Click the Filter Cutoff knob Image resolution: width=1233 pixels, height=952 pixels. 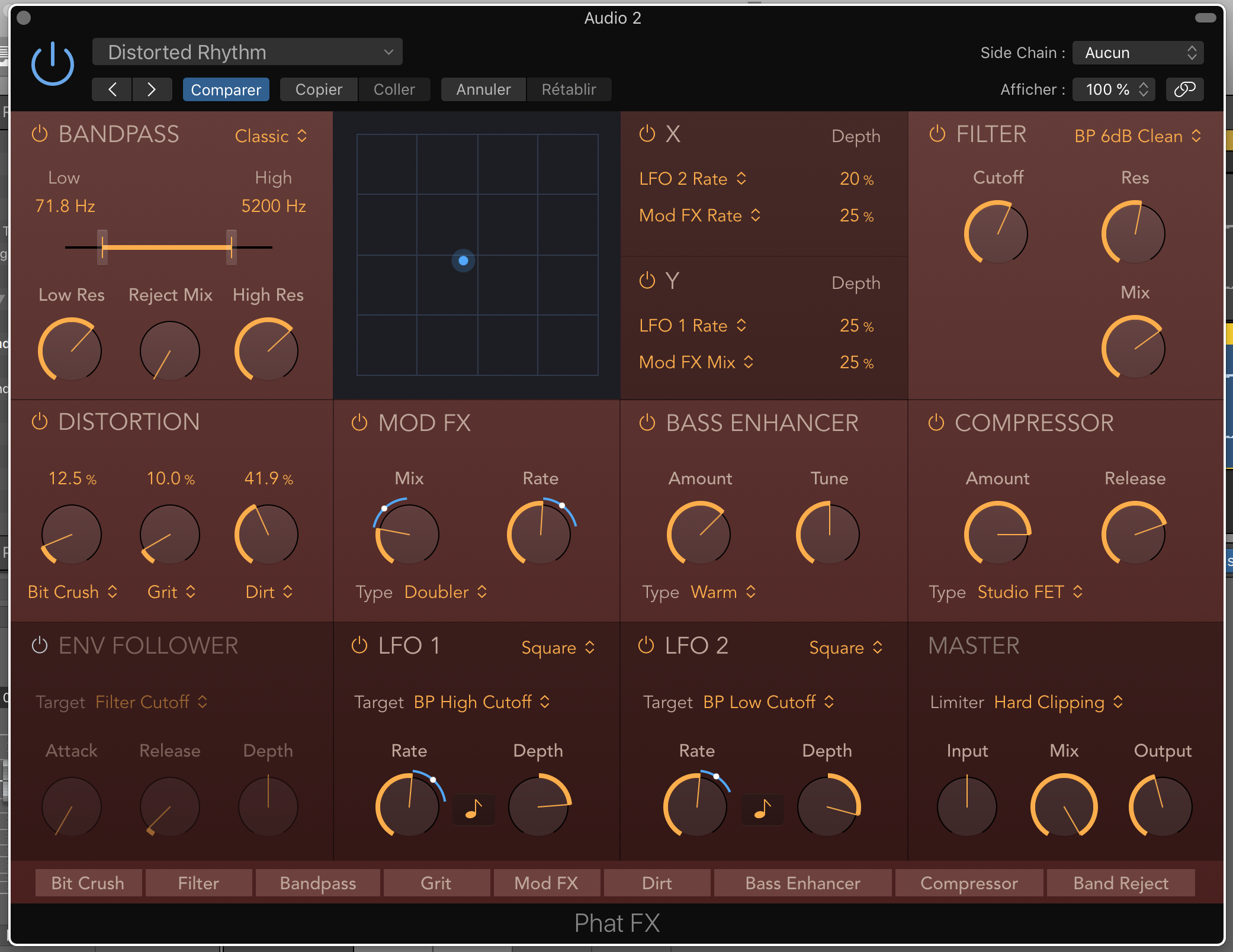[x=997, y=233]
